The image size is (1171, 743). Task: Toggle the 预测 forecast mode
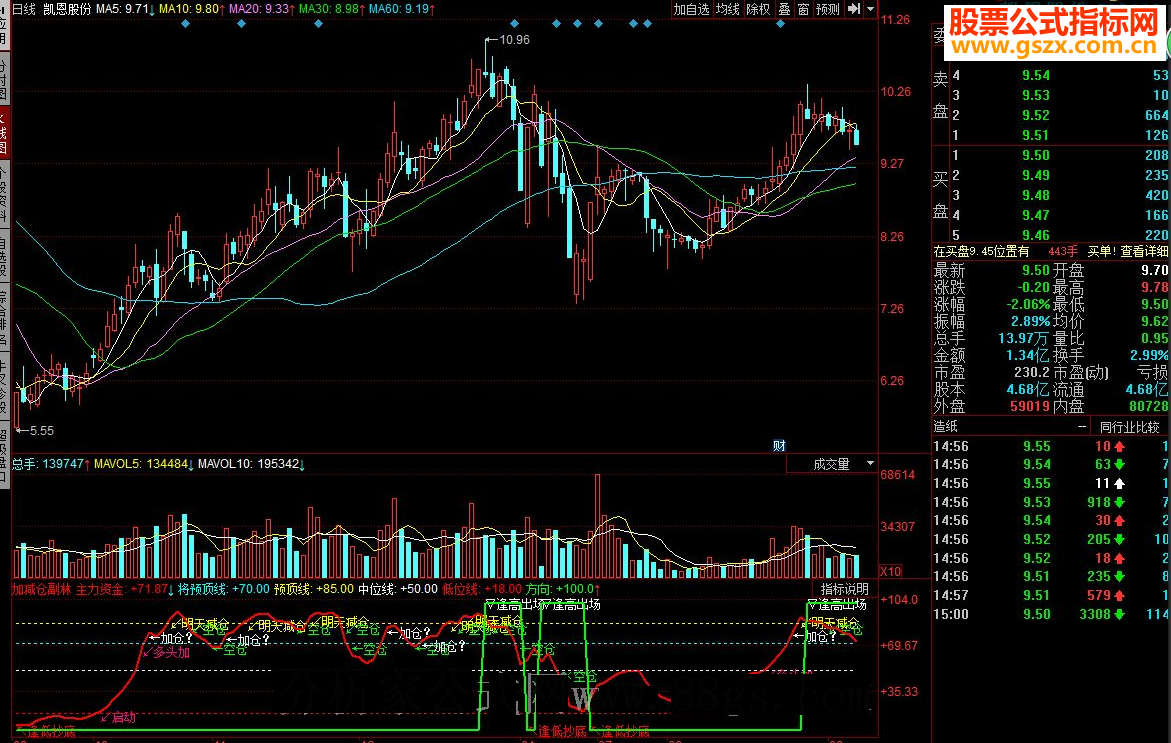point(828,9)
